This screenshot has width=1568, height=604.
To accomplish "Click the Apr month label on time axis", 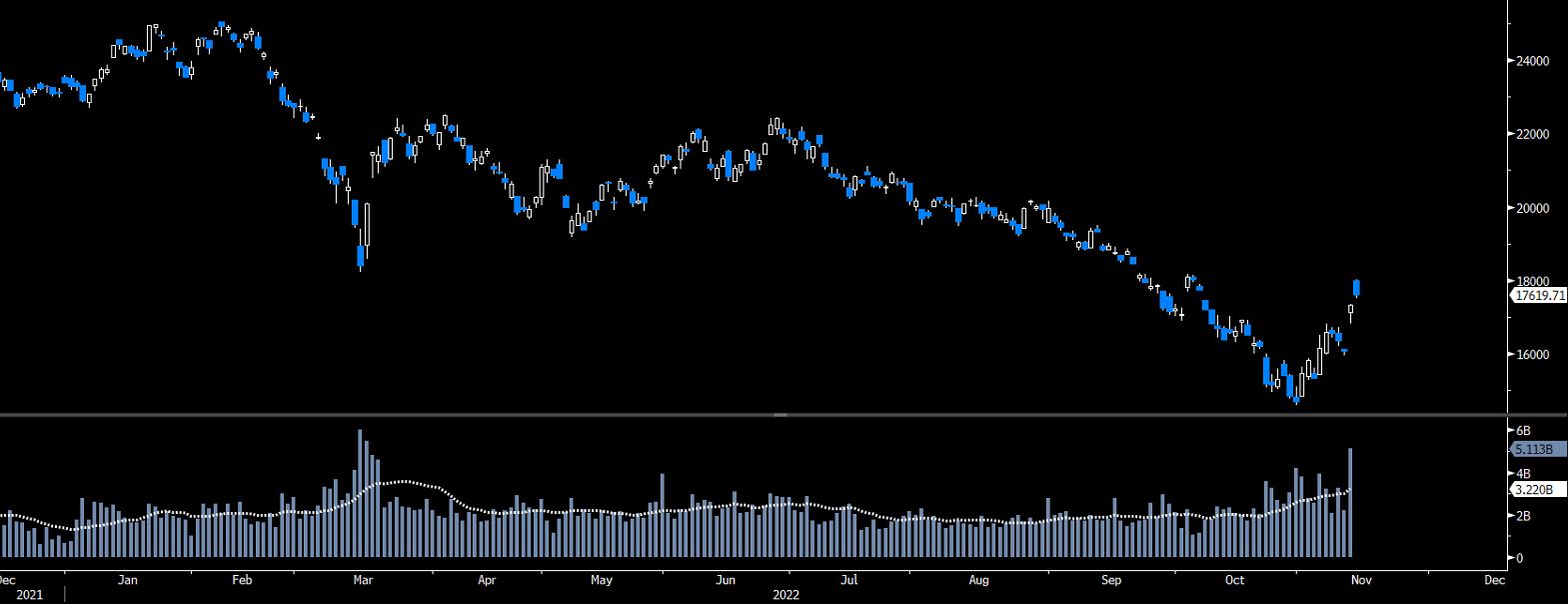I will pos(487,579).
